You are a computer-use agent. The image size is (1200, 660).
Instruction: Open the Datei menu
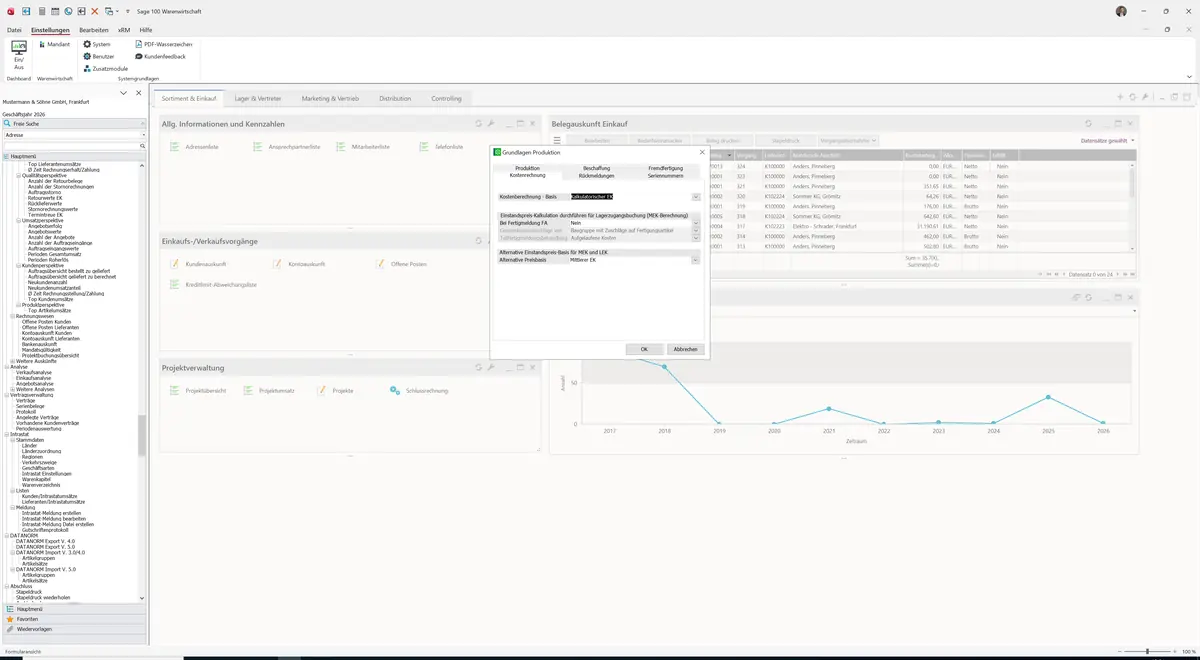[x=14, y=30]
